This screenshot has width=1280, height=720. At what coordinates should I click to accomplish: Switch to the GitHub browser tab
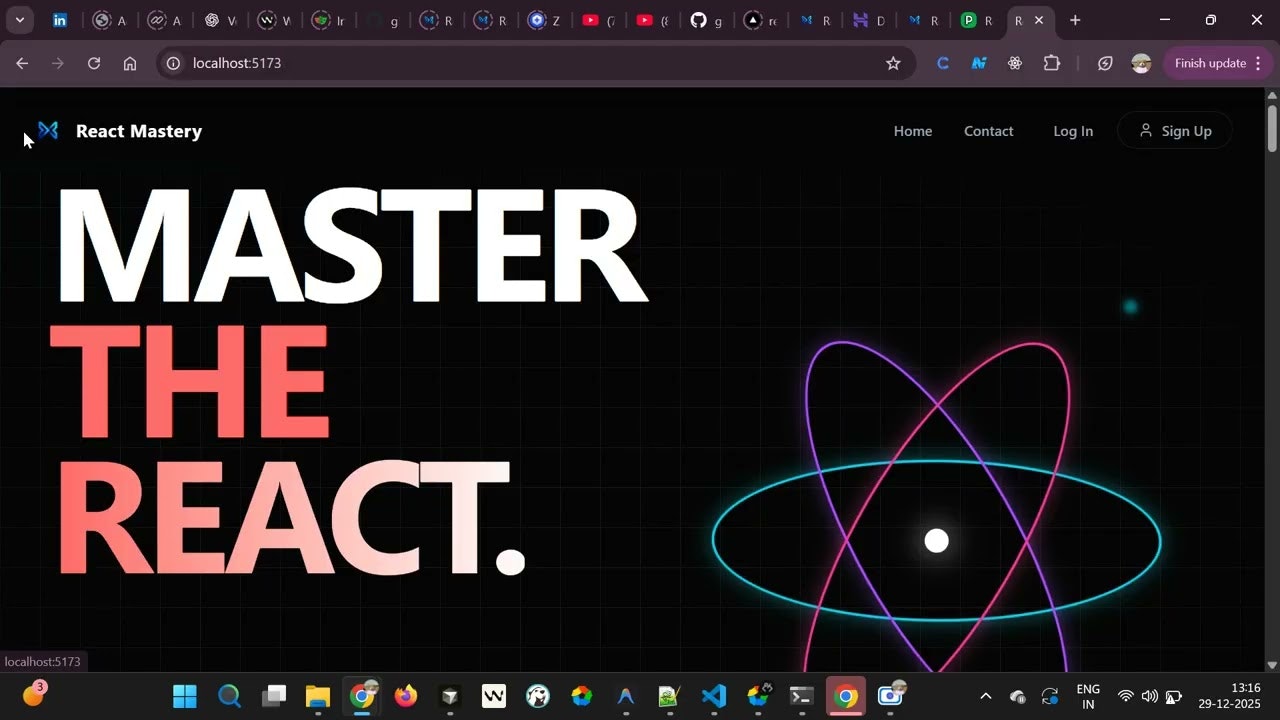pos(697,20)
